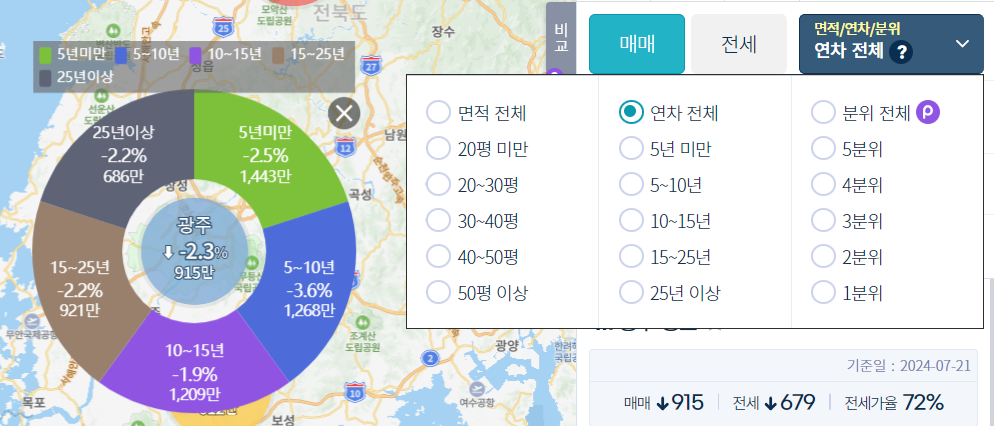This screenshot has height=426, width=994.
Task: Close the donut chart with X icon
Action: (x=344, y=114)
